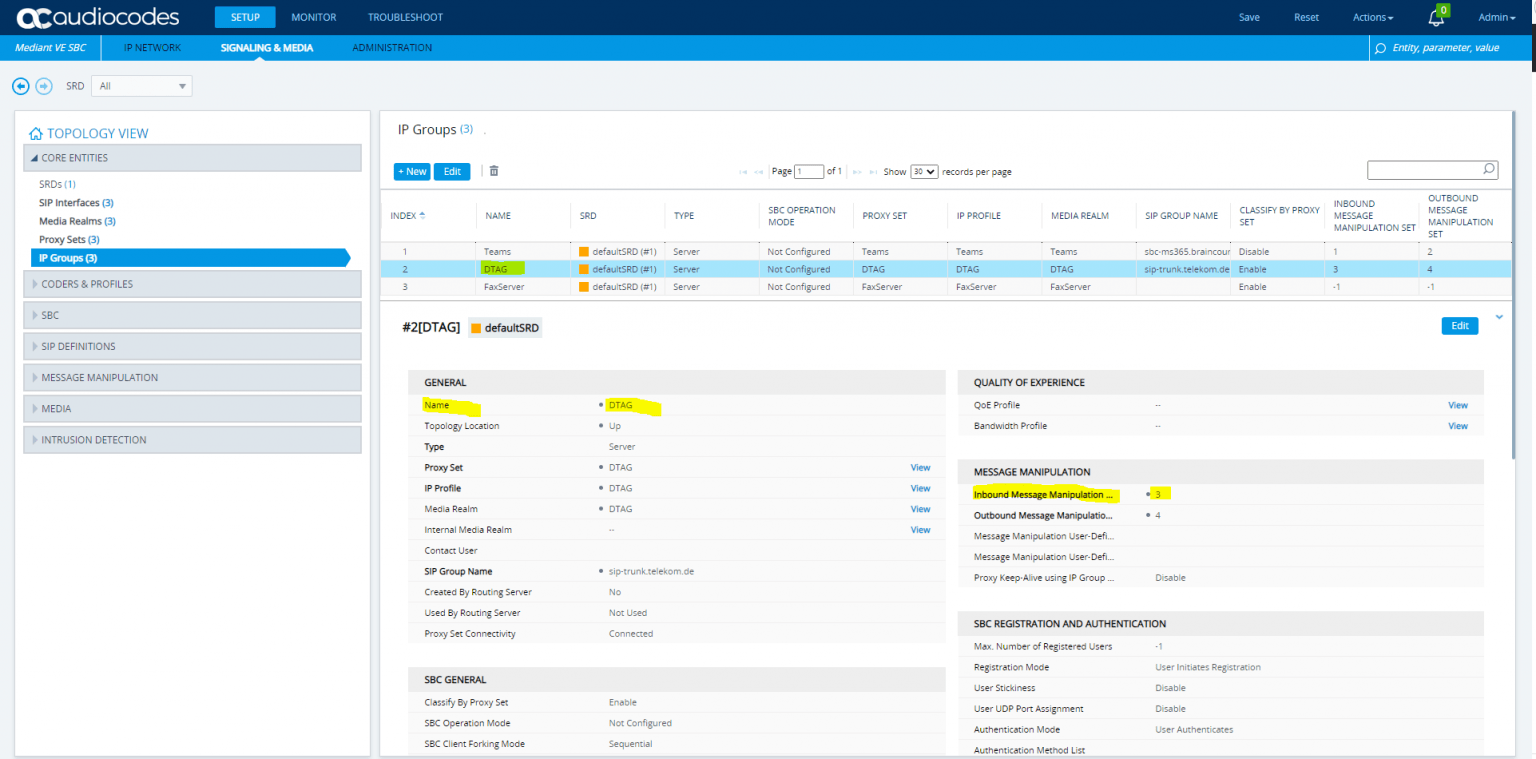Select Proxy Sets in the tree
The width and height of the screenshot is (1536, 759).
(69, 240)
